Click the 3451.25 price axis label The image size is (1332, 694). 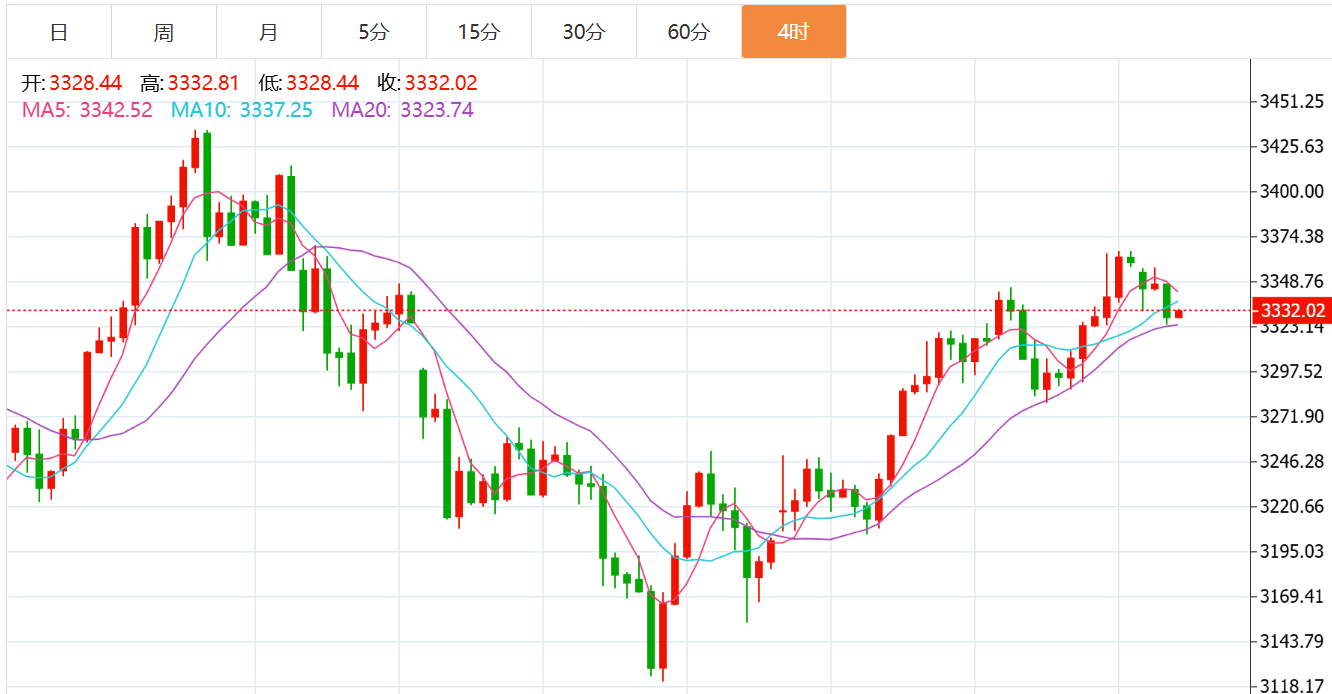point(1292,102)
